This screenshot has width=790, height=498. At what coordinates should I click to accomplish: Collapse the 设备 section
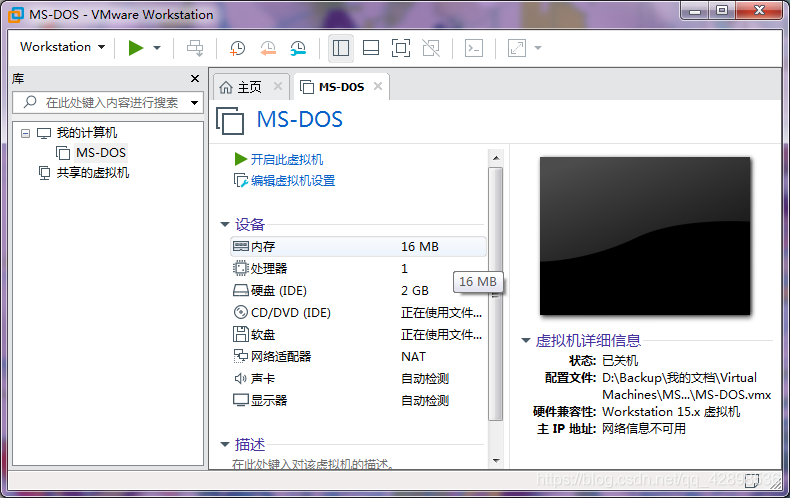click(225, 224)
